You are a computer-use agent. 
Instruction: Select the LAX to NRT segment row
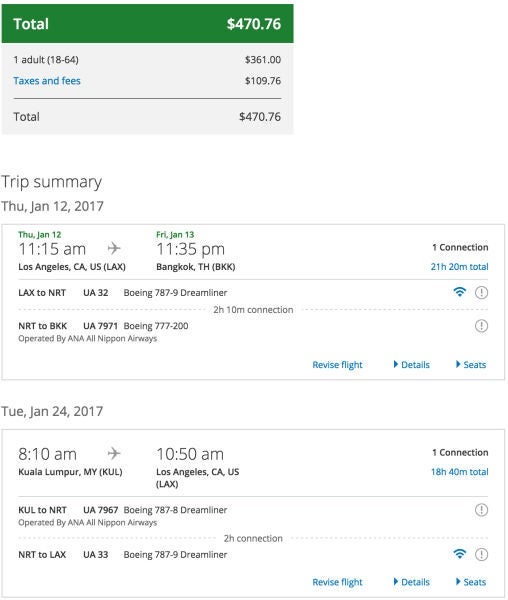pyautogui.click(x=253, y=293)
